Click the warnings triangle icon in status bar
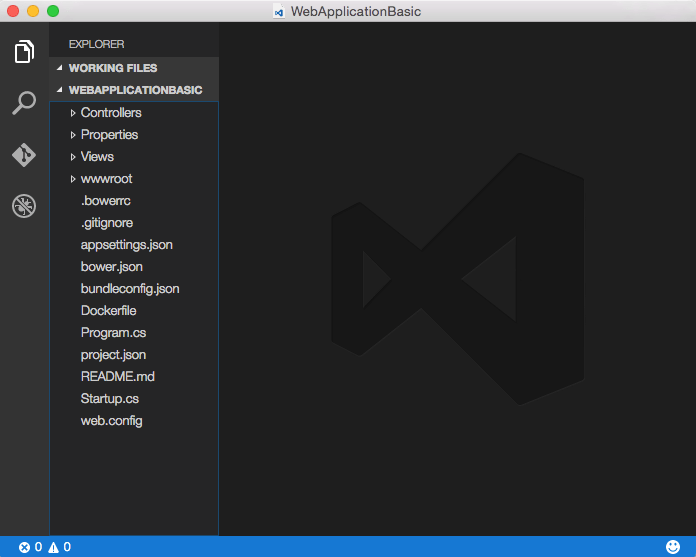This screenshot has width=696, height=557. [x=54, y=547]
